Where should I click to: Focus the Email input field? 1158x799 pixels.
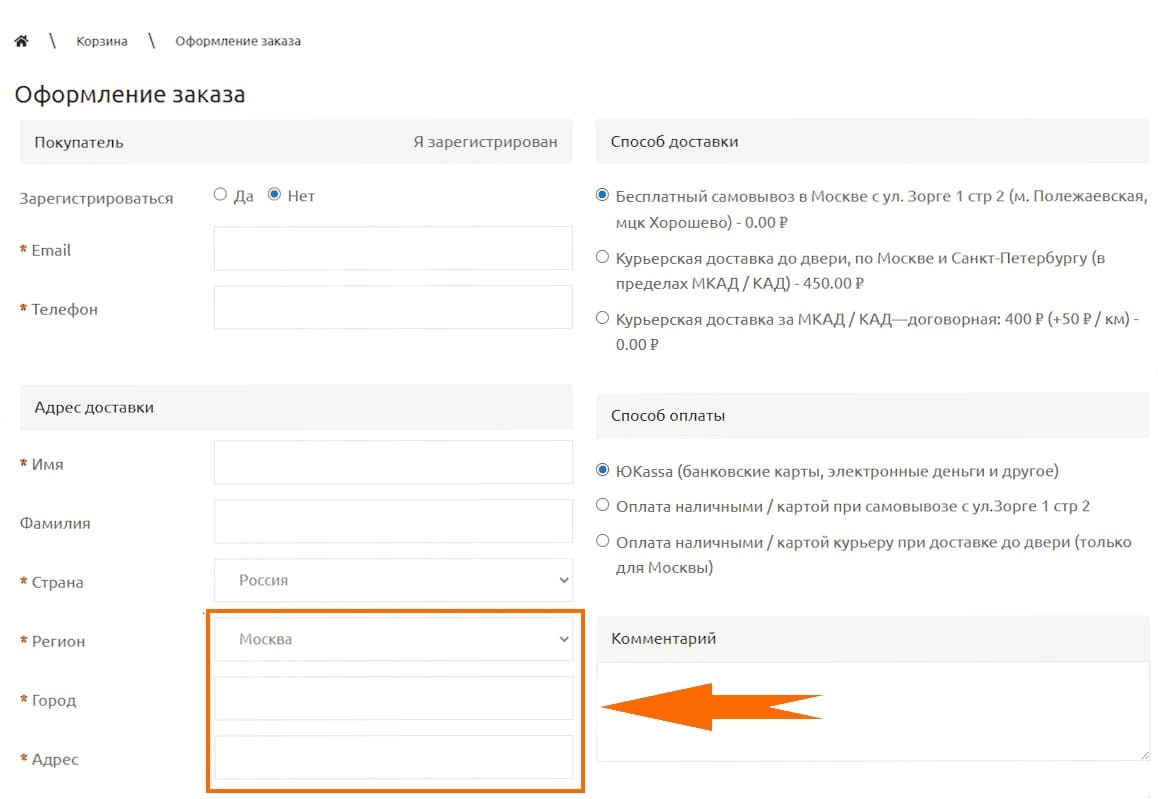pyautogui.click(x=393, y=248)
